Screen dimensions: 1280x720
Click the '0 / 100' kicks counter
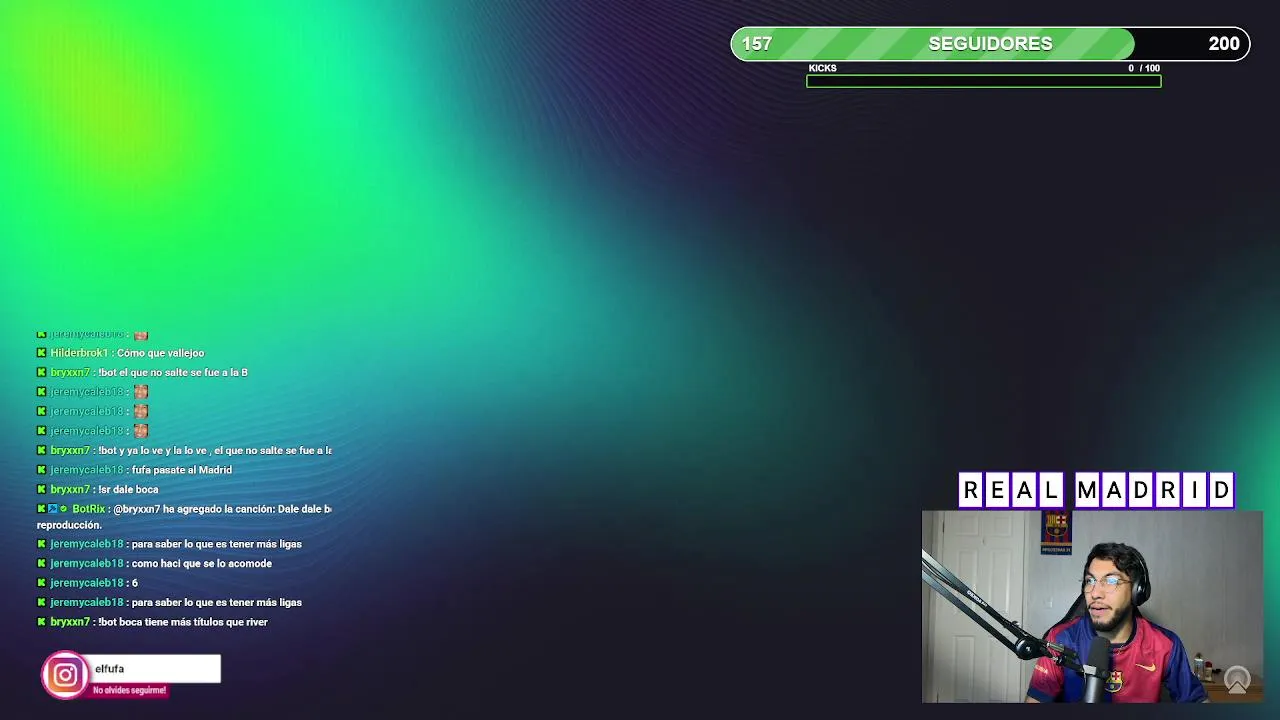pos(1144,68)
